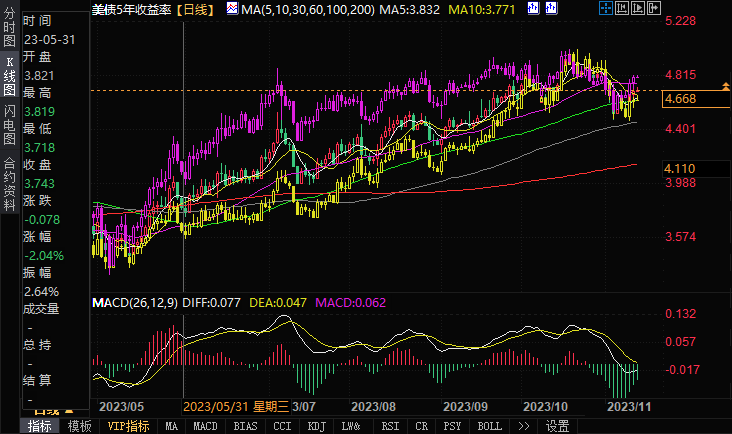The height and width of the screenshot is (434, 732).
Task: Choose the BOLL indicator
Action: coord(489,426)
